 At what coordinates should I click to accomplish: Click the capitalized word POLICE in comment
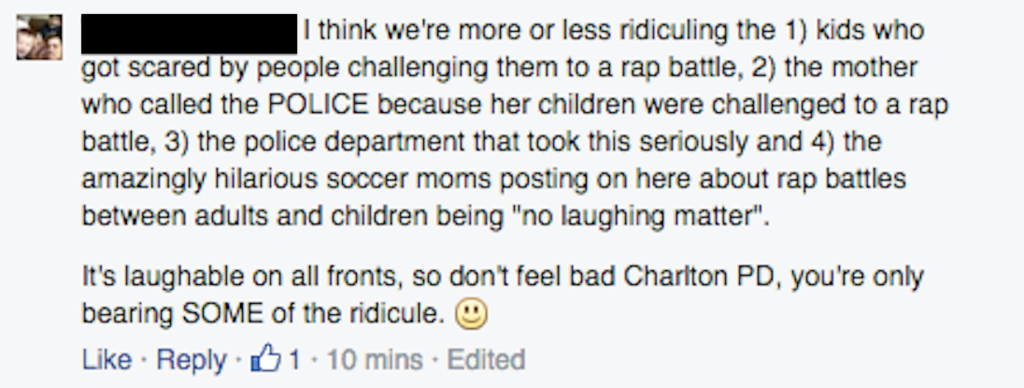pos(319,105)
